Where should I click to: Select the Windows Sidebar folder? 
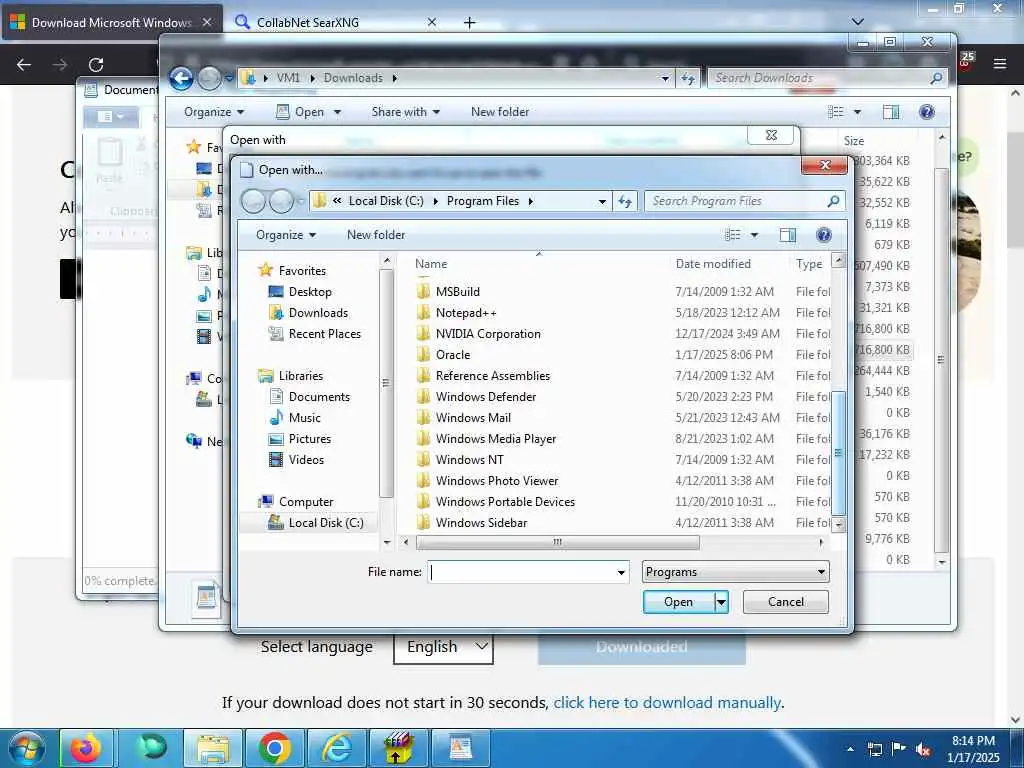pyautogui.click(x=481, y=522)
